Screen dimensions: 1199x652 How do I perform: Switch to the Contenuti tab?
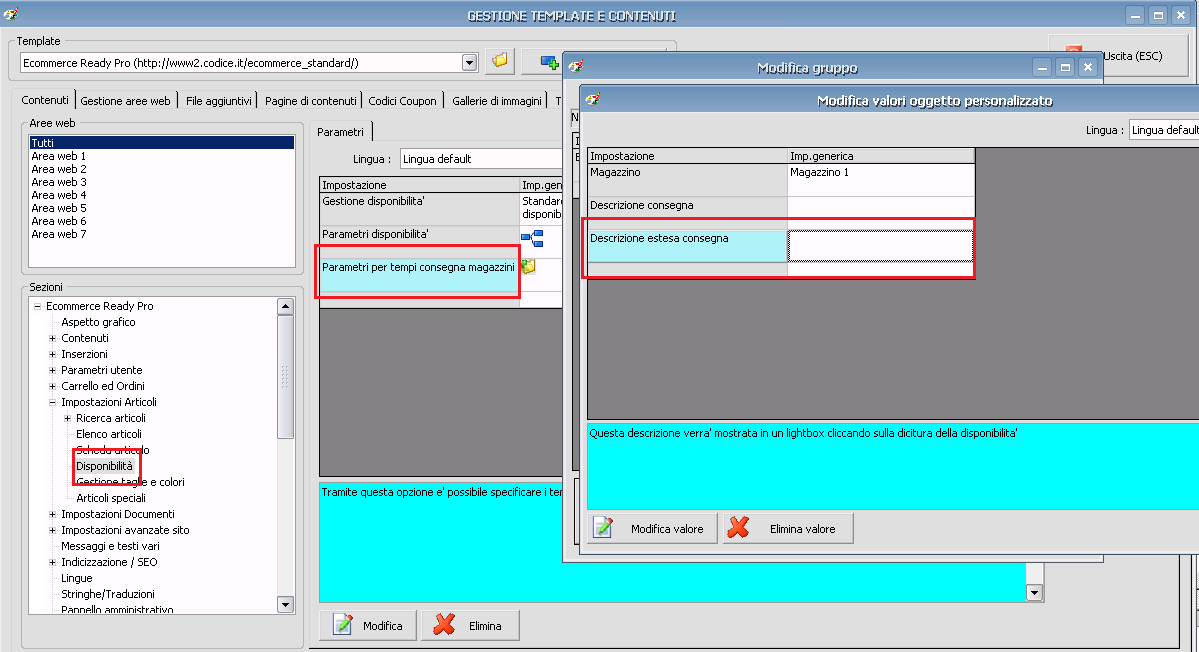(x=44, y=100)
